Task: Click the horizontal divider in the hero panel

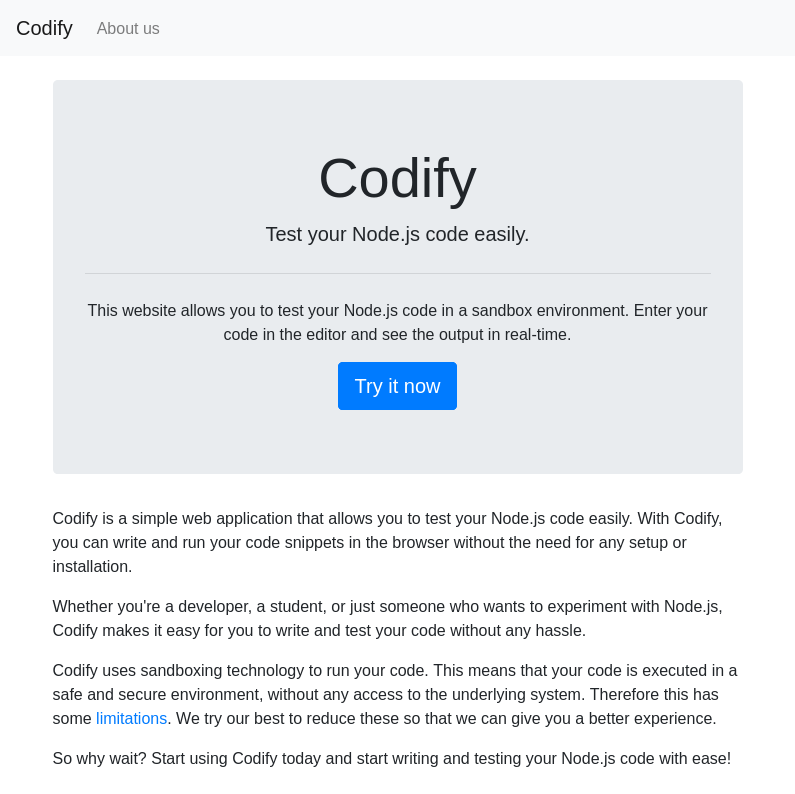Action: point(397,273)
